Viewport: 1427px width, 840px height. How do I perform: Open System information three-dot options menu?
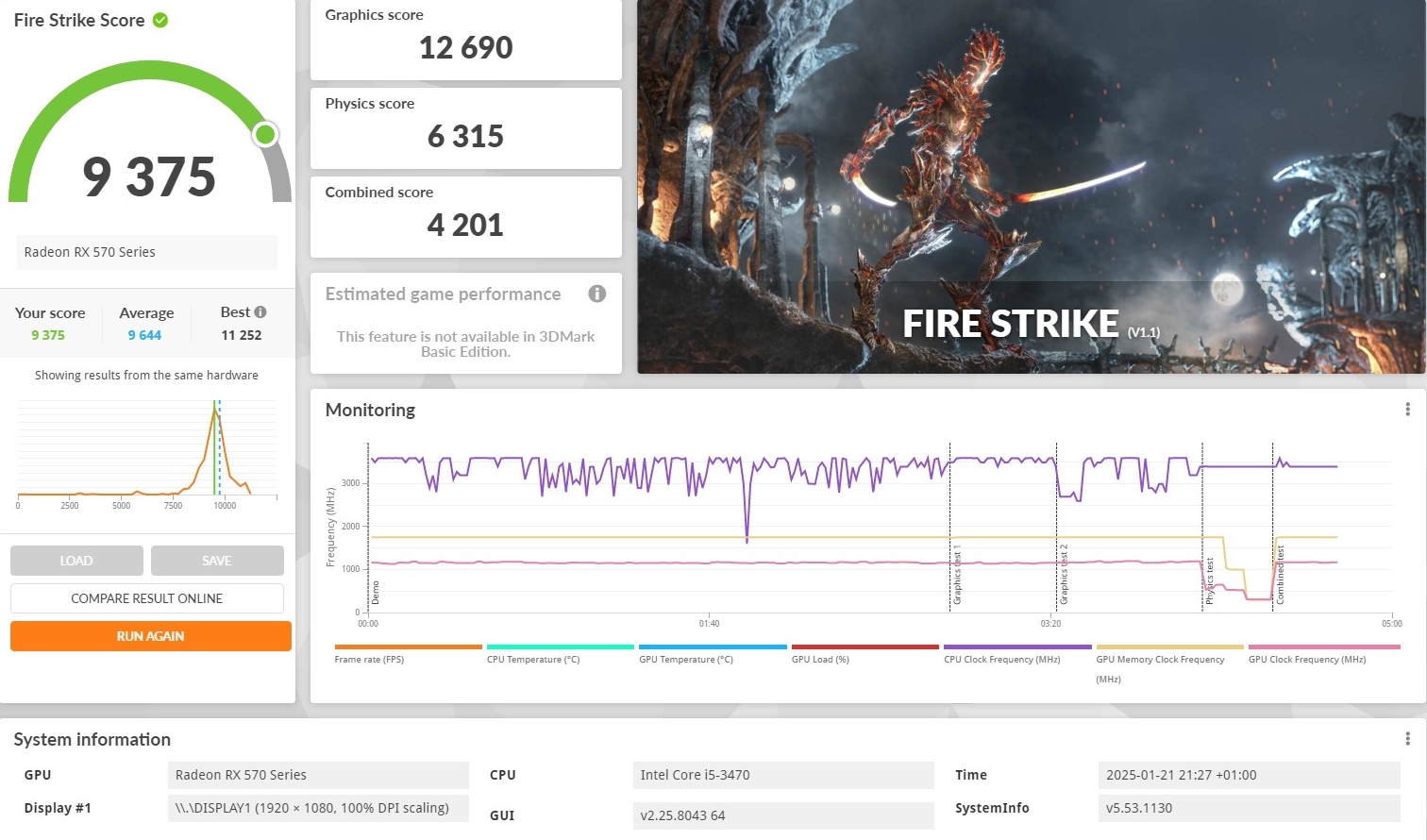1407,739
